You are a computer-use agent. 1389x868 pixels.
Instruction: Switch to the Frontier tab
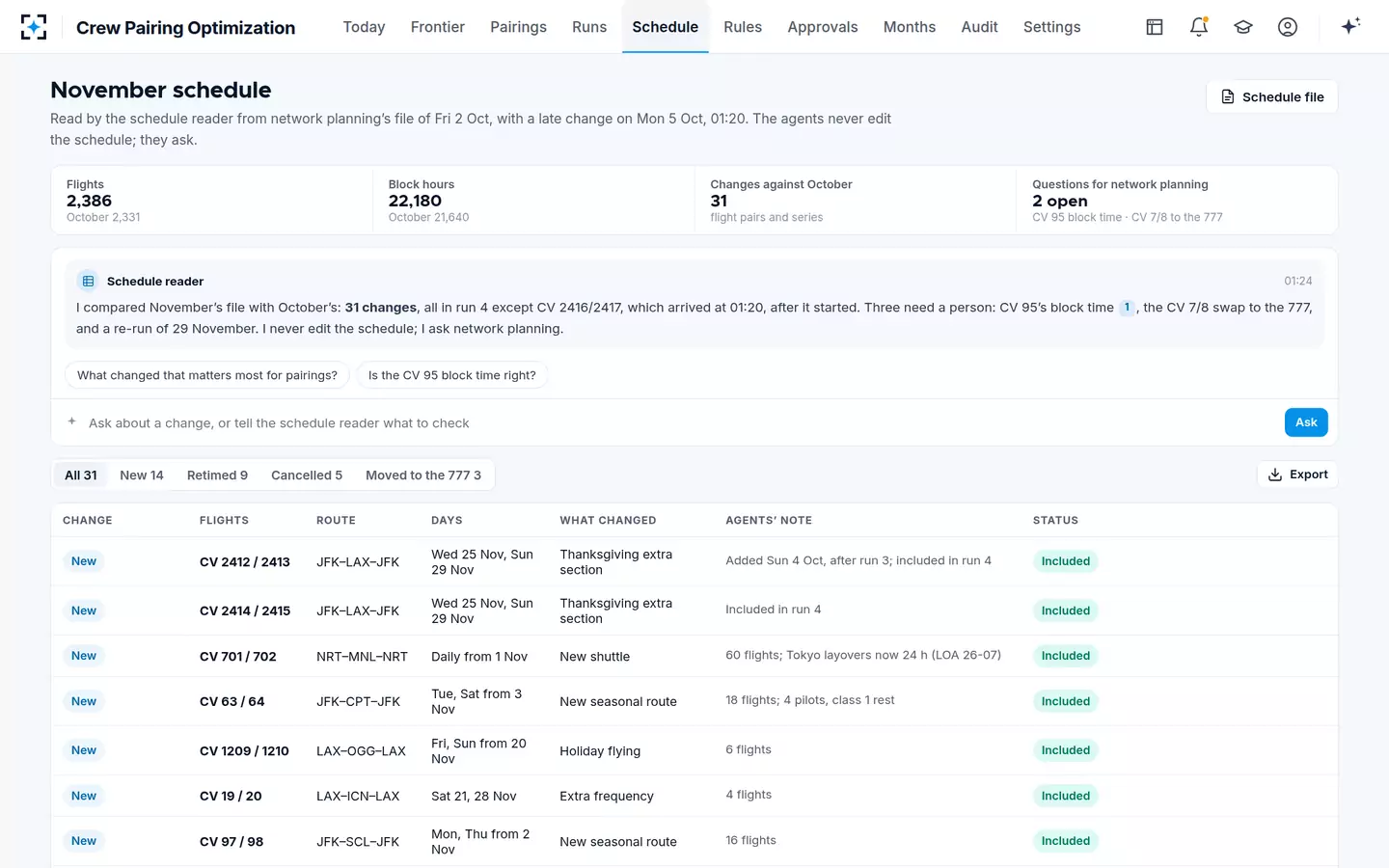pos(437,27)
